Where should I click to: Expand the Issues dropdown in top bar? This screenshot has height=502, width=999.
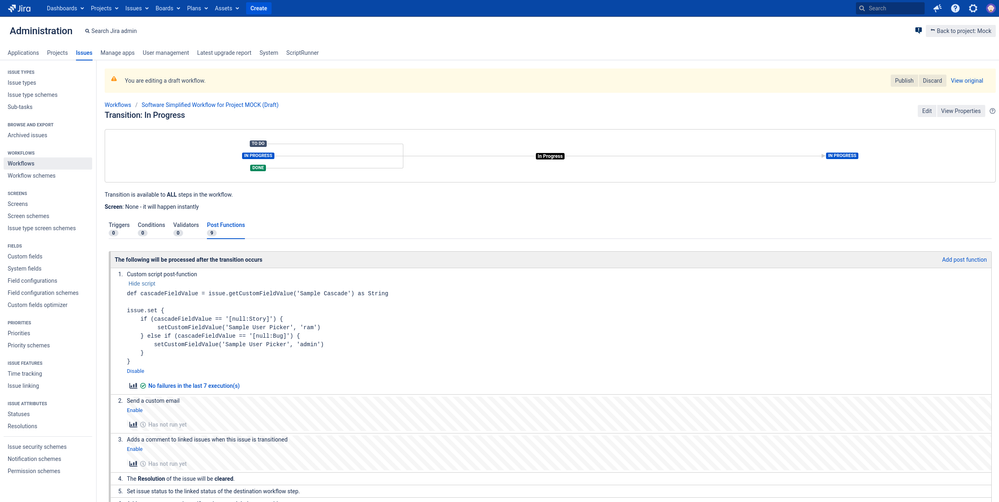(137, 8)
